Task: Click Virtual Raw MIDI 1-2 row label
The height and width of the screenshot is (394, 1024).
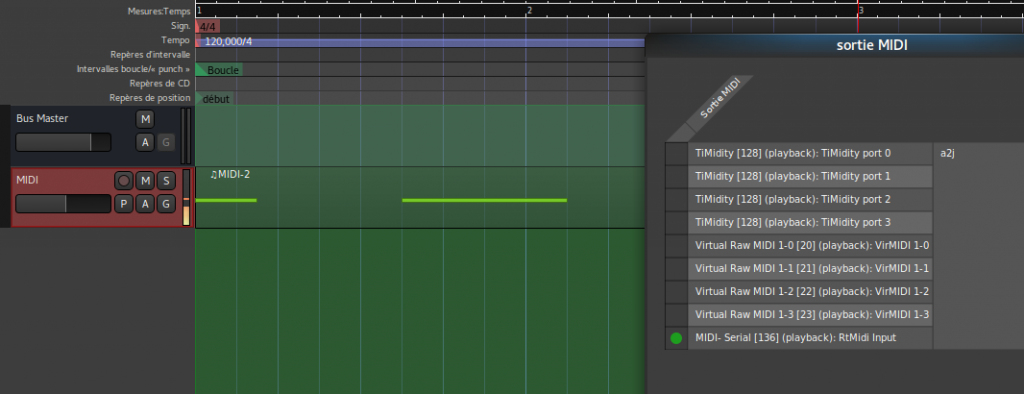Action: tap(810, 292)
